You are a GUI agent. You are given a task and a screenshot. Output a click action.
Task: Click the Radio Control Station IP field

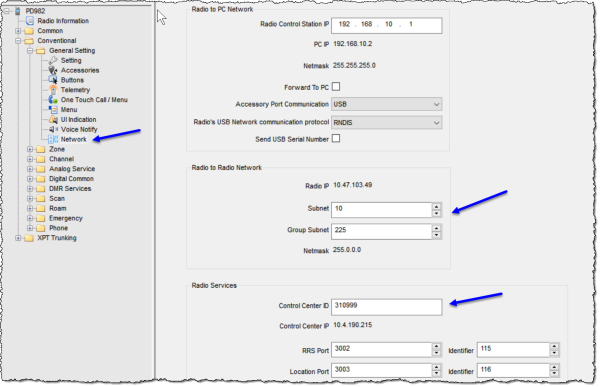tap(386, 25)
